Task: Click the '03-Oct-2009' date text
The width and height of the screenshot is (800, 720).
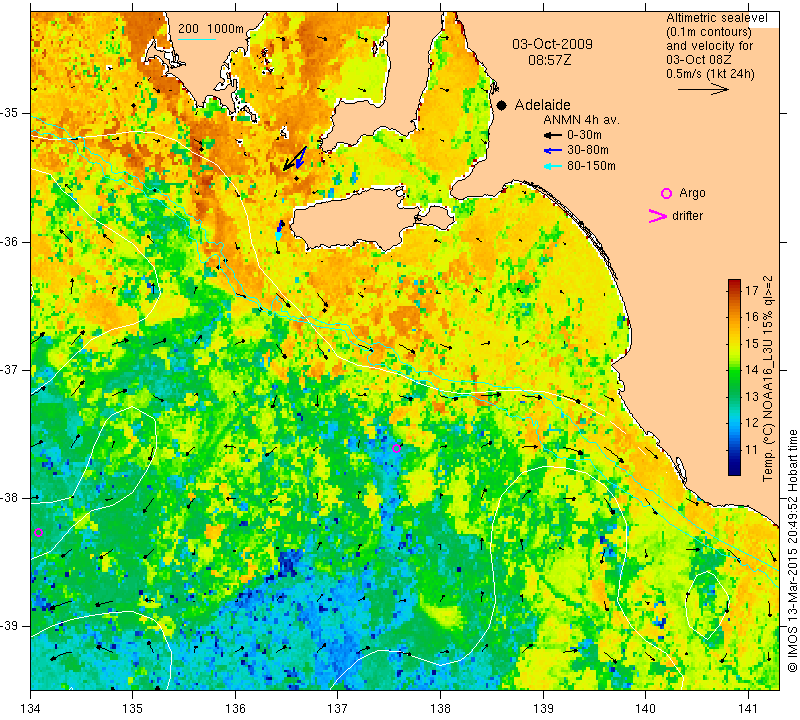Action: pos(553,44)
